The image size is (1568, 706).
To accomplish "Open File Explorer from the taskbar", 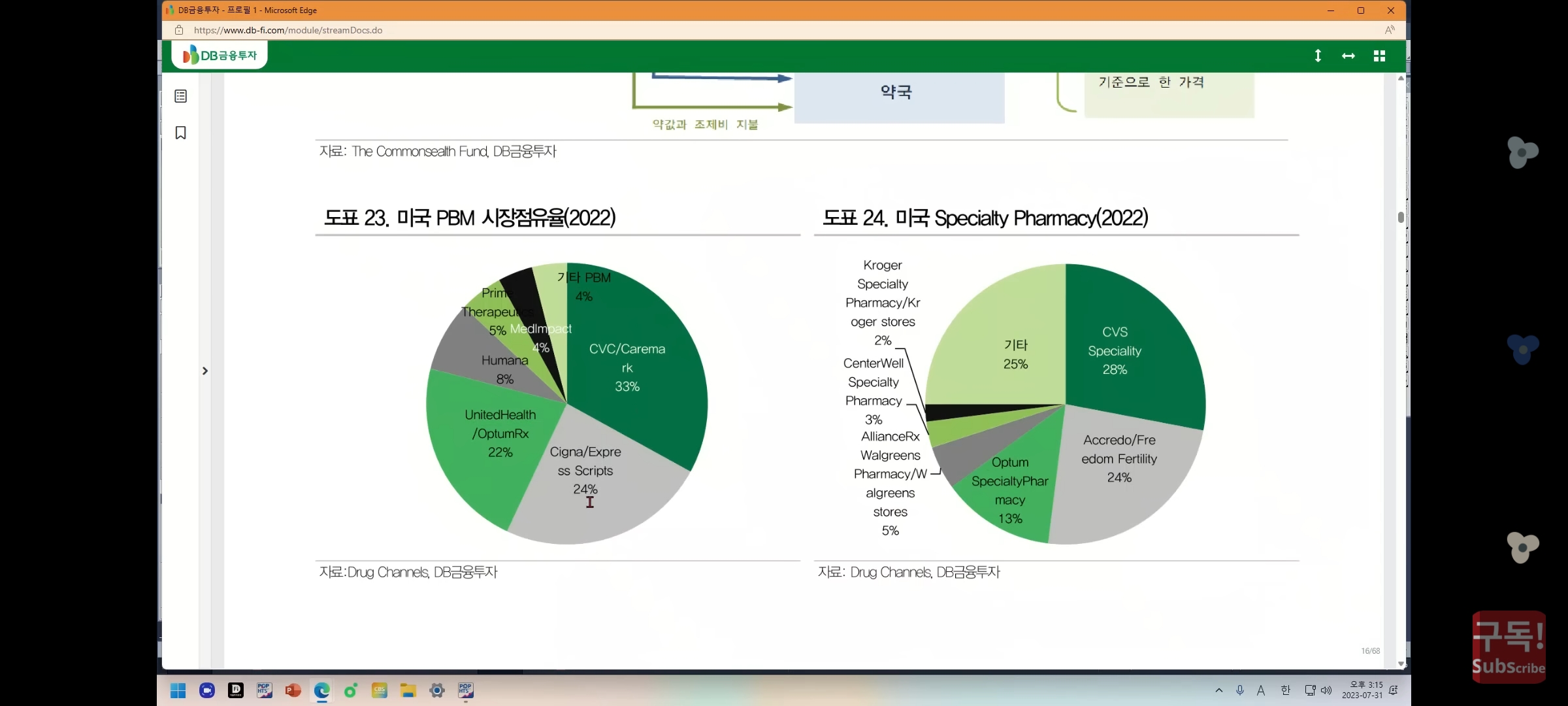I will (x=408, y=690).
